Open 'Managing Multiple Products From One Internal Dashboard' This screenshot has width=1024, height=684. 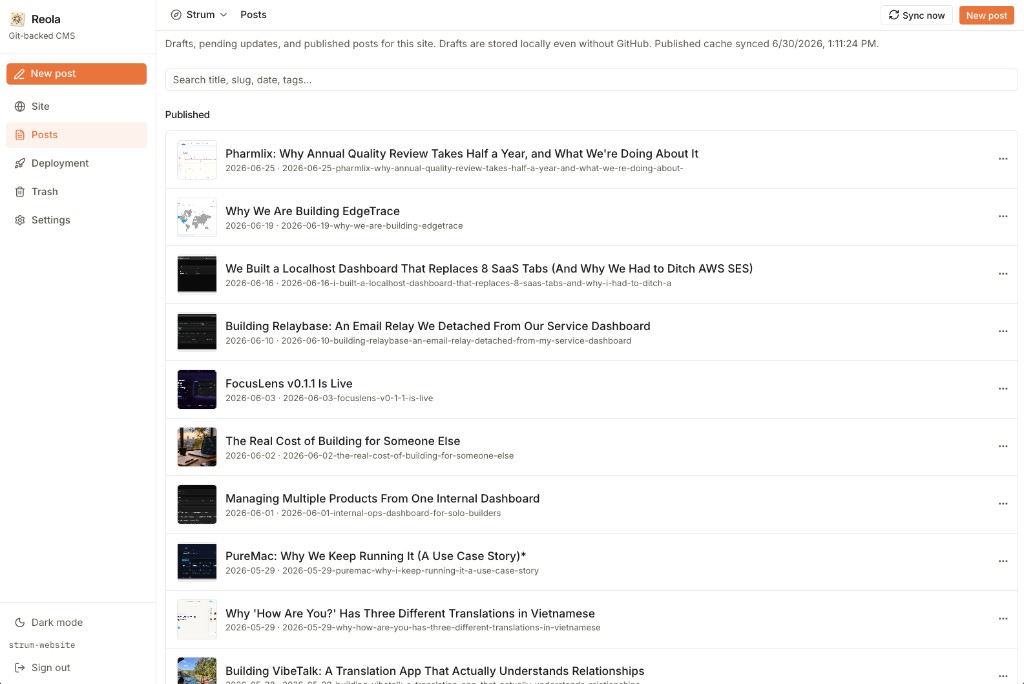(x=383, y=498)
